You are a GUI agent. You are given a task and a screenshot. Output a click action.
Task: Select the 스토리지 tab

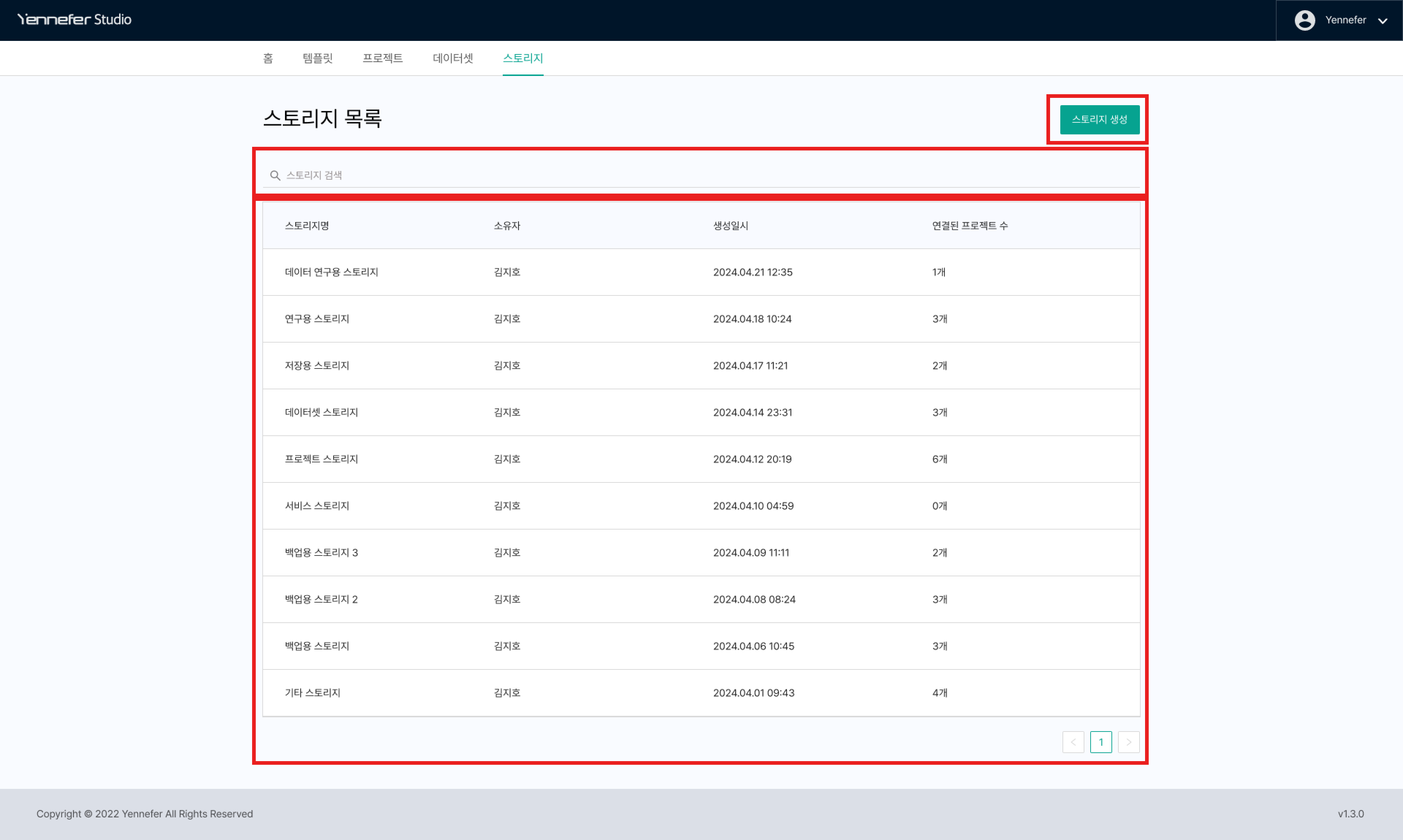522,58
